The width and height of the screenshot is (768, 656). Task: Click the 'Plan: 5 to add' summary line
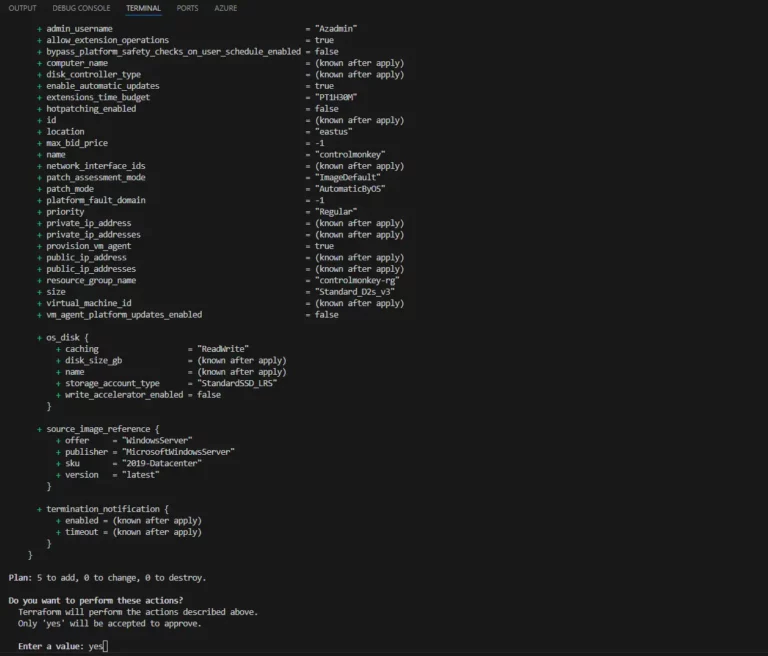click(x=107, y=578)
